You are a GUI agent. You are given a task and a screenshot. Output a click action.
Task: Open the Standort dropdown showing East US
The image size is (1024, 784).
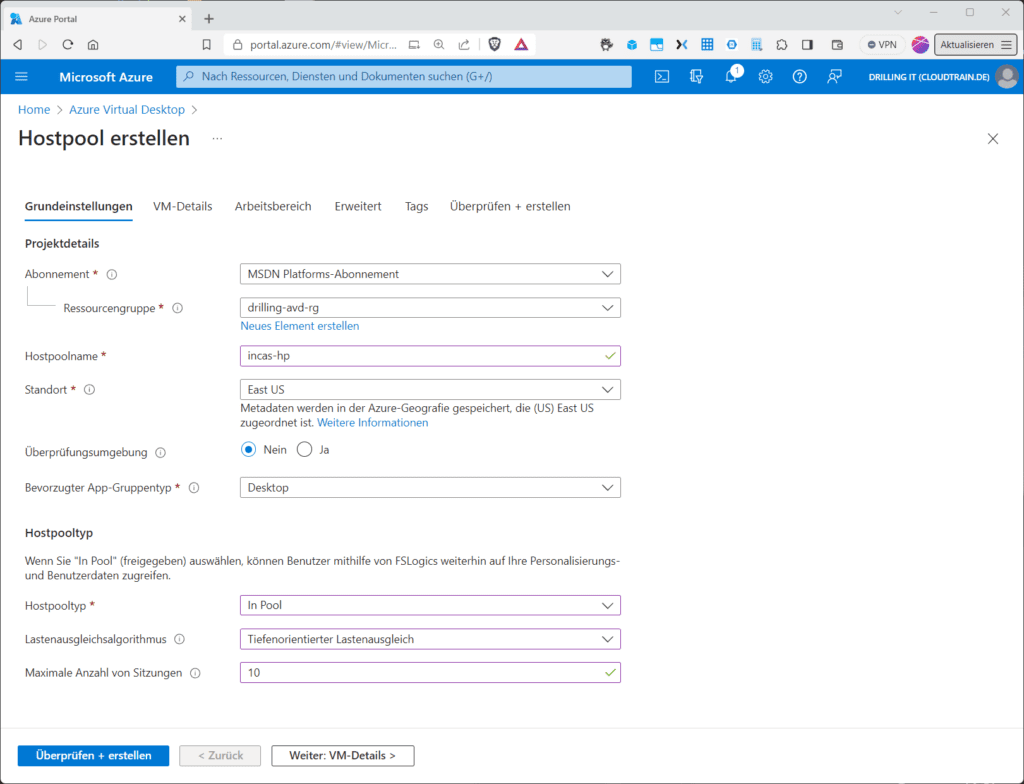coord(430,389)
